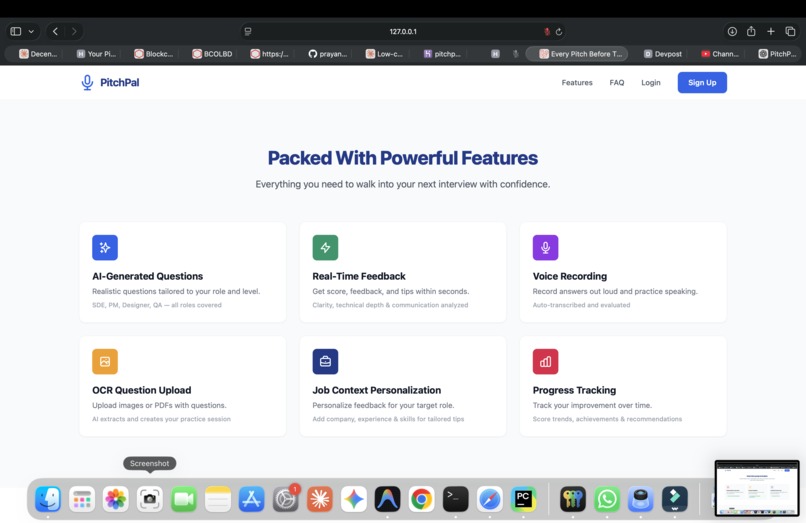This screenshot has width=806, height=523.
Task: Open WhatsApp from the dock
Action: click(x=607, y=499)
